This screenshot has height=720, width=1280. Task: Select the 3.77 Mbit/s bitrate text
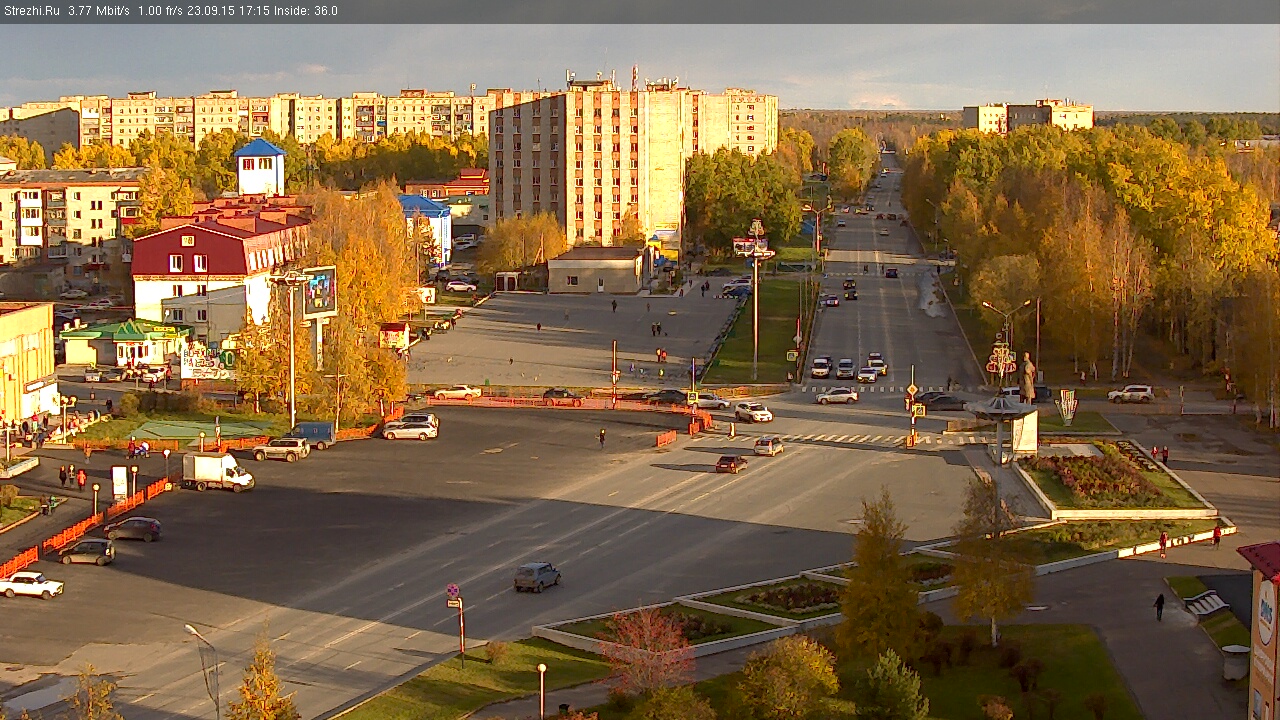coord(99,11)
